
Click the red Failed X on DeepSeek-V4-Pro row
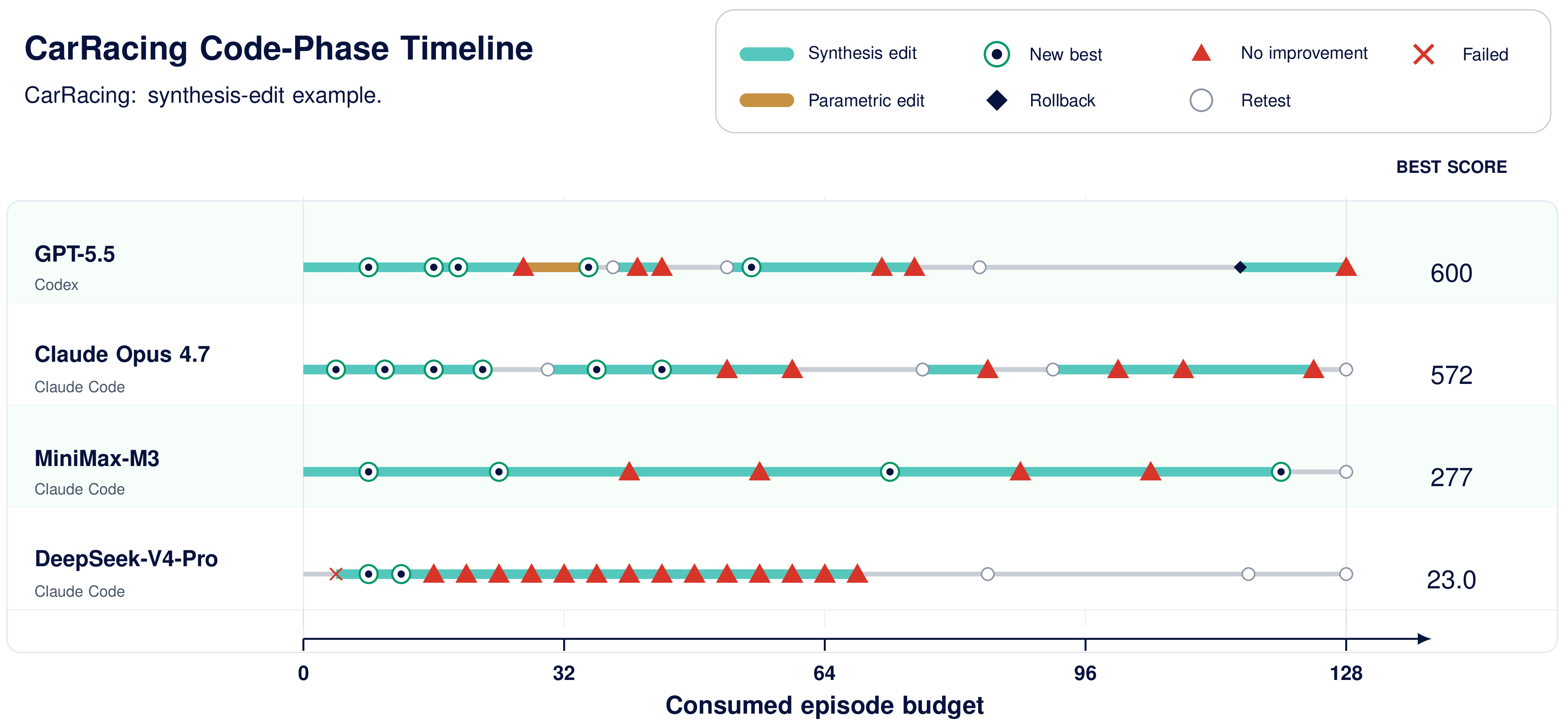[x=335, y=574]
